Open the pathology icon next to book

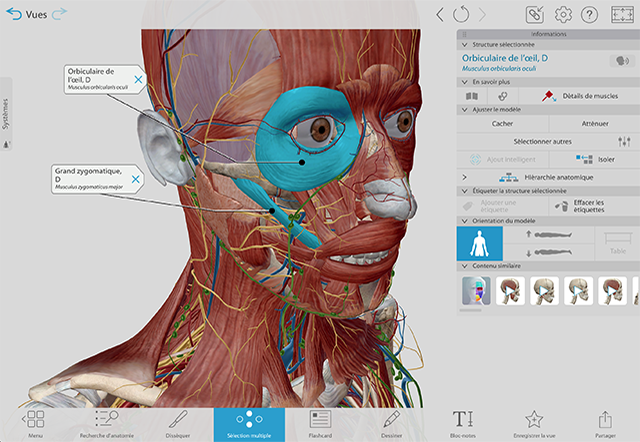click(503, 96)
